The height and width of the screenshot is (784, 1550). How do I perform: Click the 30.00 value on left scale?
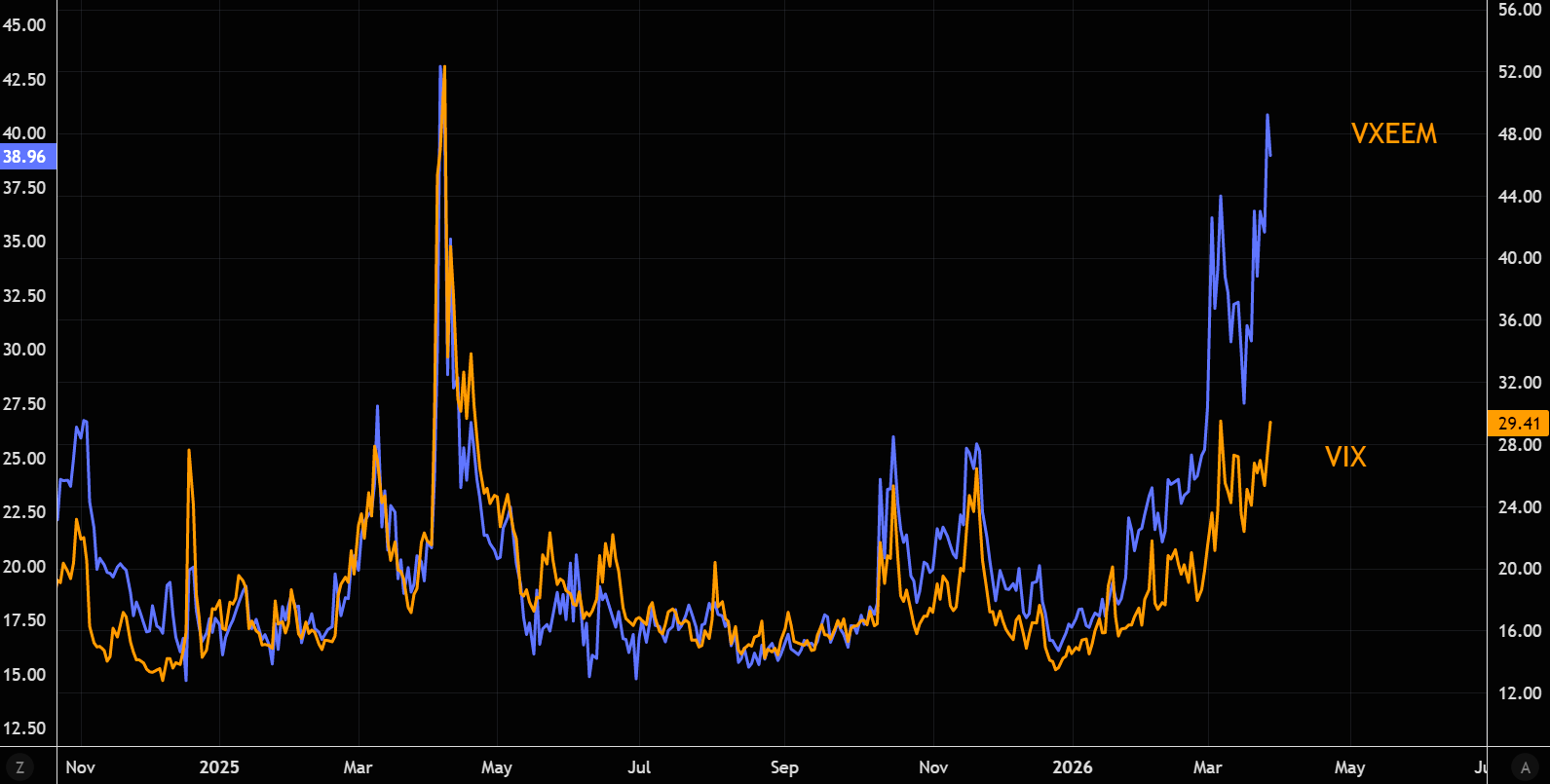pyautogui.click(x=24, y=350)
